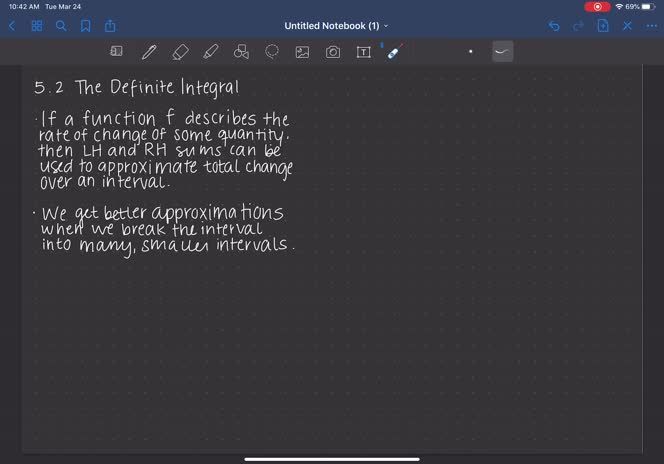
Task: Toggle the red screen recording indicator
Action: 597,6
